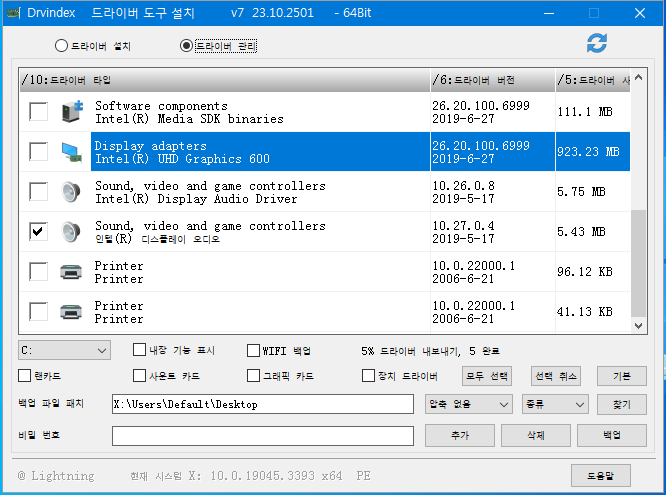Select the Intel(R) UHD Graphics 600 row
The image size is (666, 495).
pos(325,152)
